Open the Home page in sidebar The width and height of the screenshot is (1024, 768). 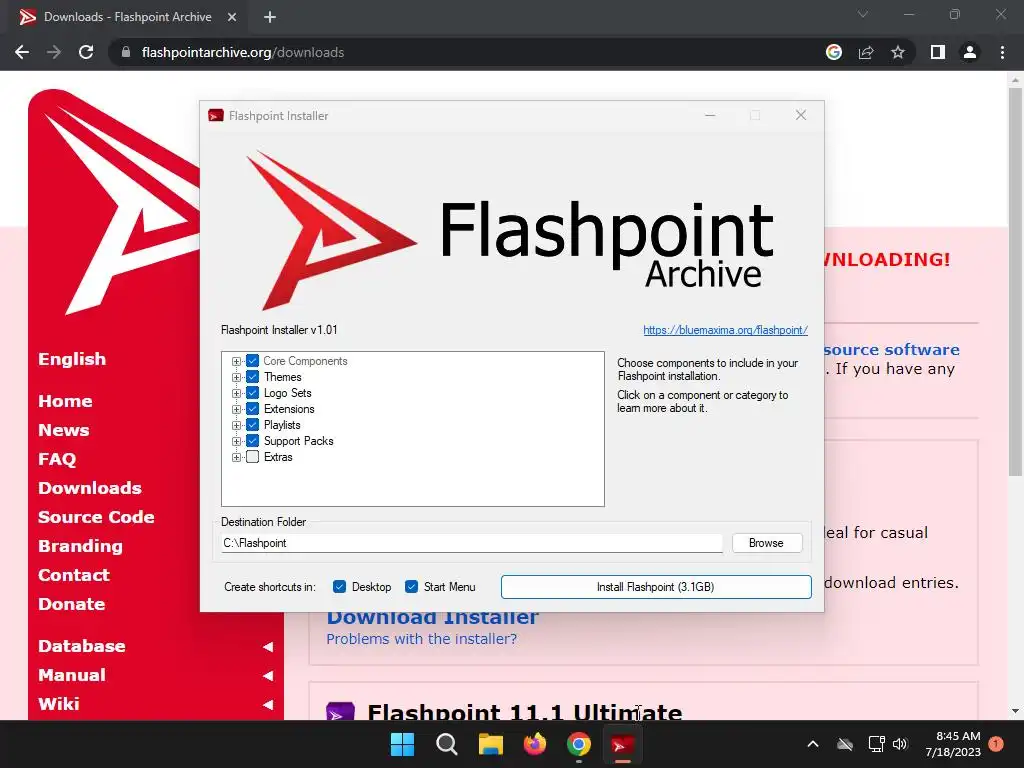(x=65, y=401)
